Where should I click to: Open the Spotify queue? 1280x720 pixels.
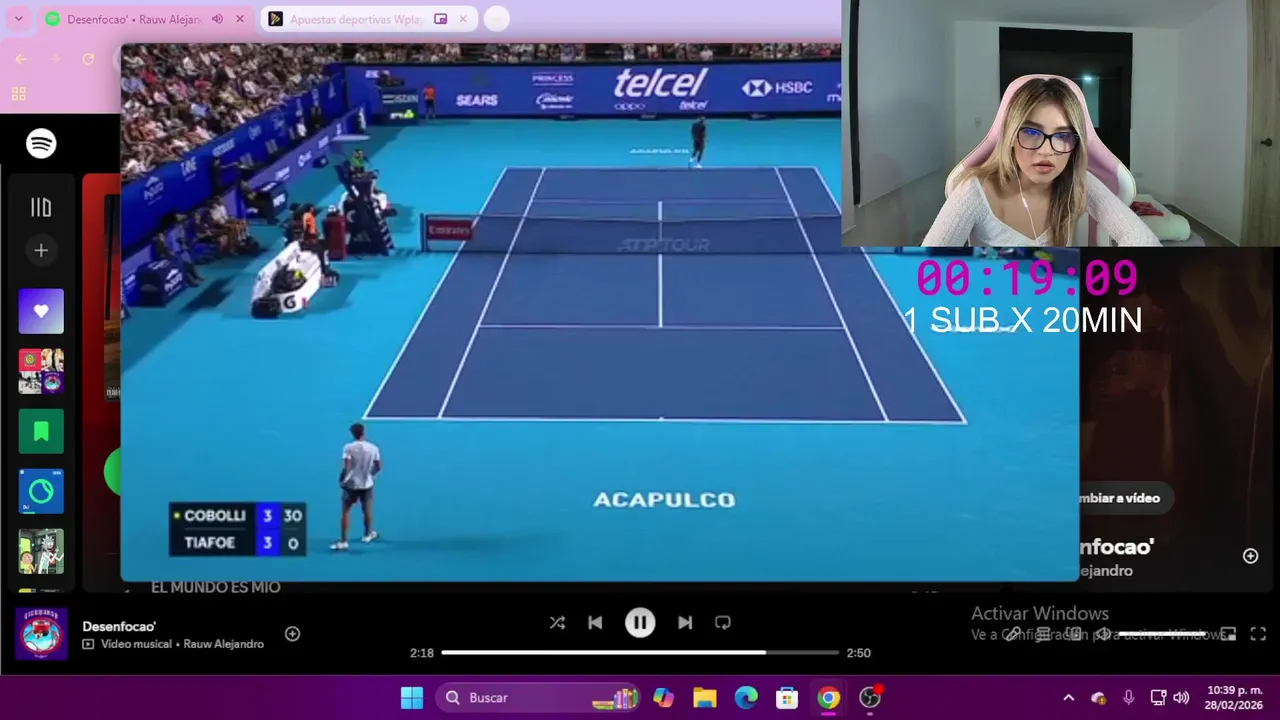[1043, 634]
